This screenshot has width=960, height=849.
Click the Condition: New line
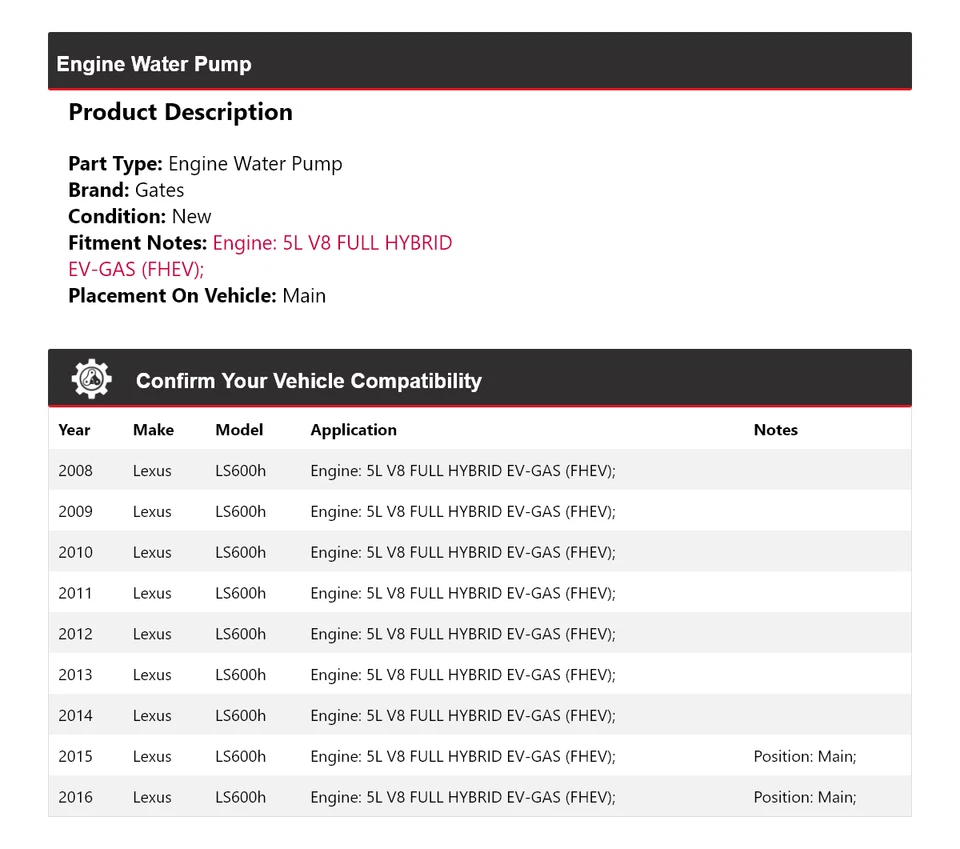[x=140, y=216]
